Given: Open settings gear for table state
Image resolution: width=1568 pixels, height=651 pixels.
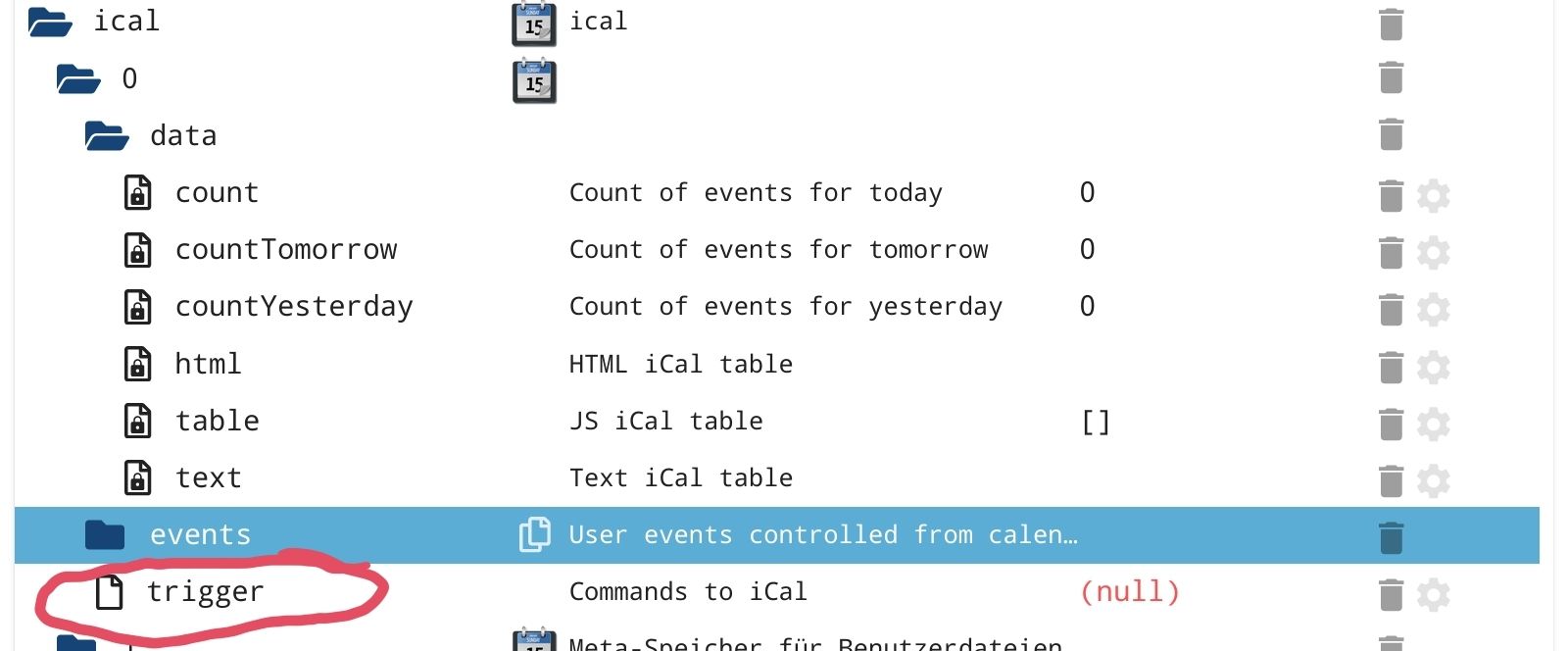Looking at the screenshot, I should (x=1433, y=424).
